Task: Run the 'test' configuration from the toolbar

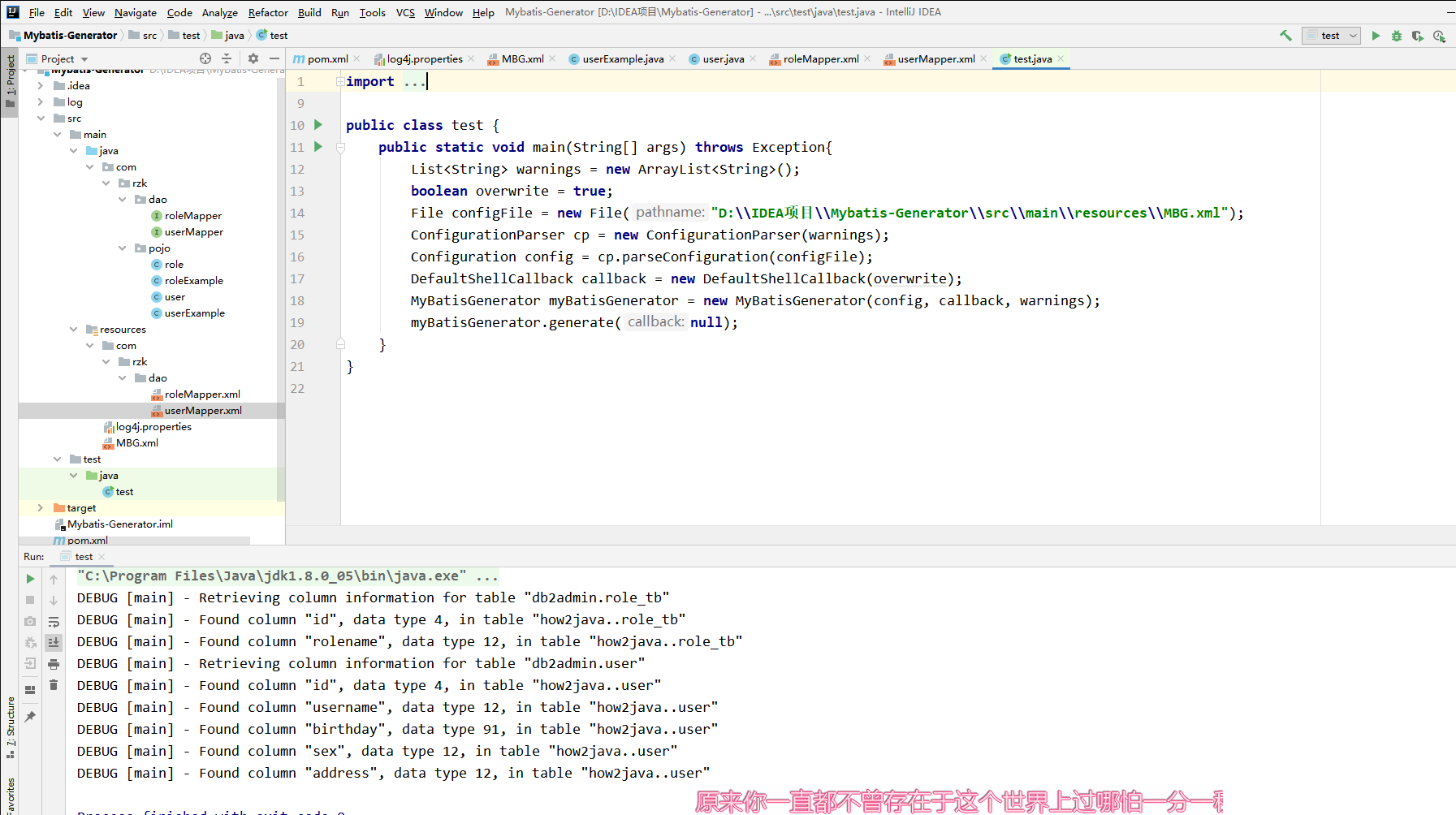Action: [x=1376, y=36]
